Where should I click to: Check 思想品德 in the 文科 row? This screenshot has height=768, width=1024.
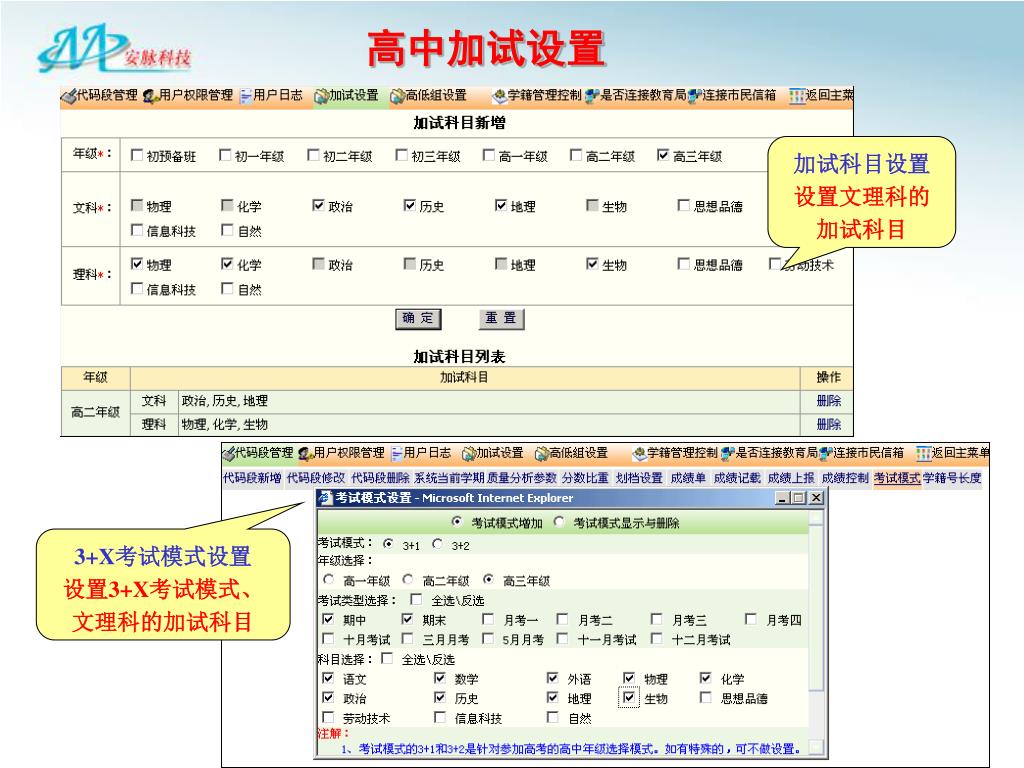coord(683,205)
